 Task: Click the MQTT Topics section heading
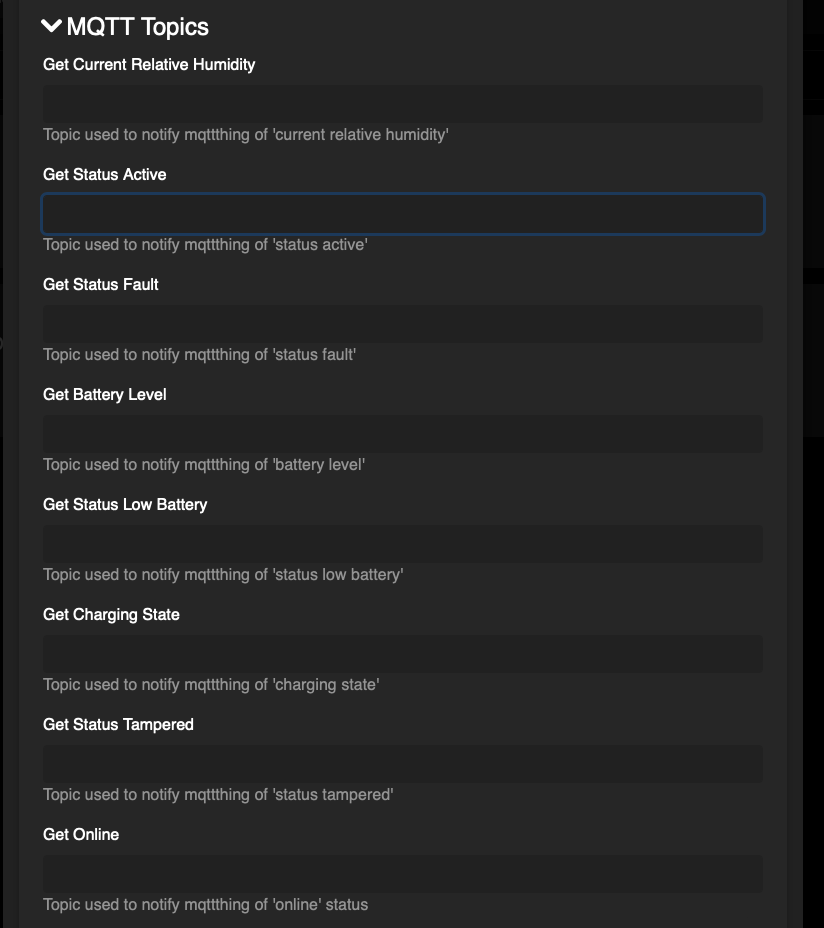(137, 27)
